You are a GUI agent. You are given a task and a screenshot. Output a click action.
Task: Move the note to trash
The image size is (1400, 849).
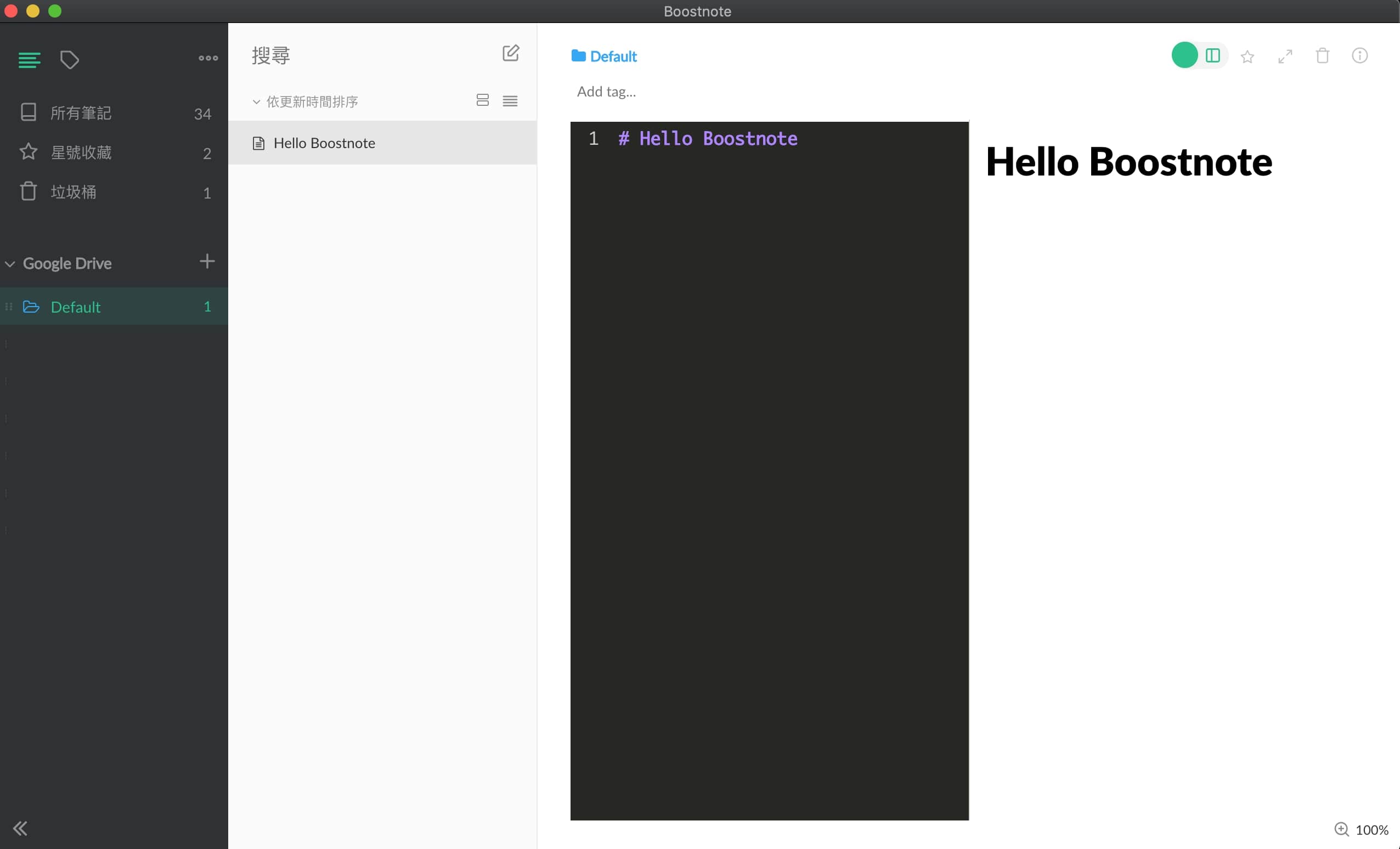click(1322, 55)
